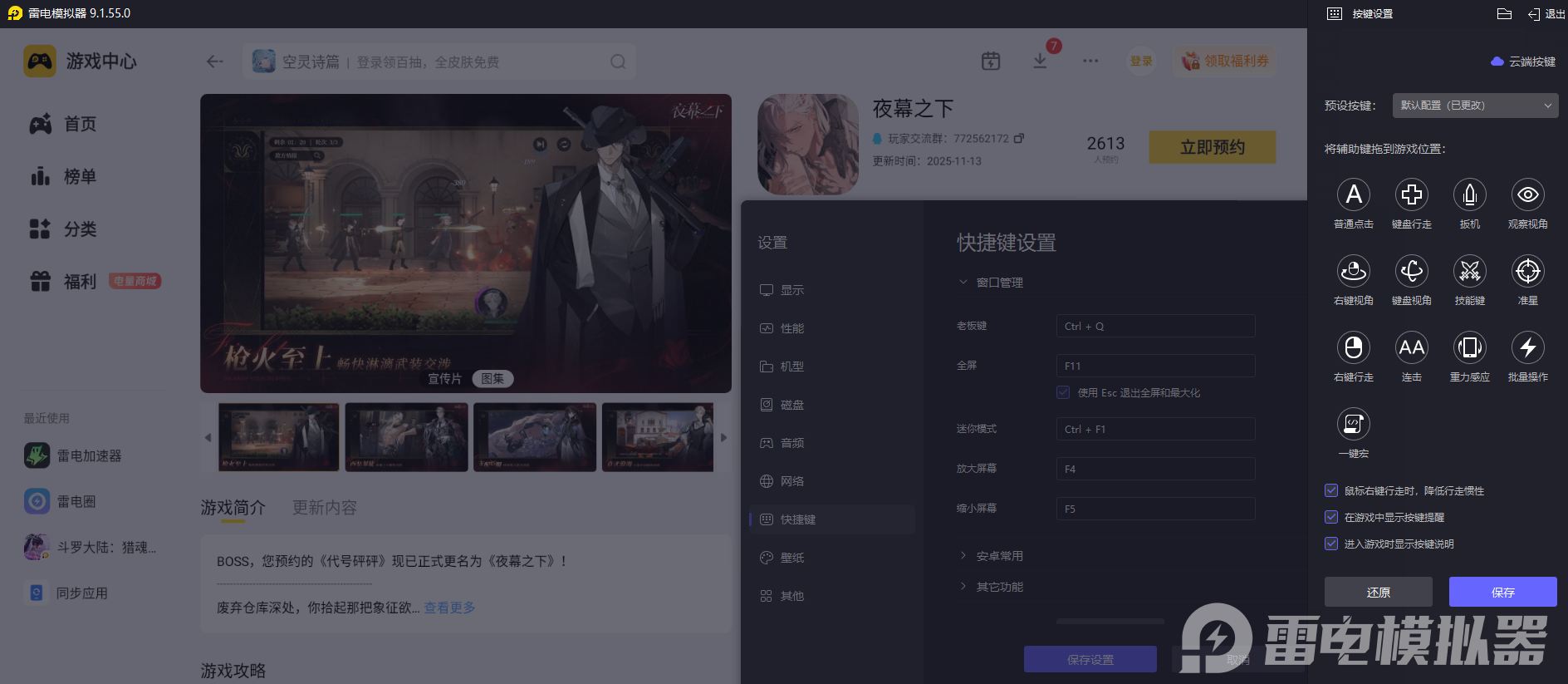This screenshot has width=1568, height=684.
Task: Open the 性能 settings tab
Action: click(791, 328)
